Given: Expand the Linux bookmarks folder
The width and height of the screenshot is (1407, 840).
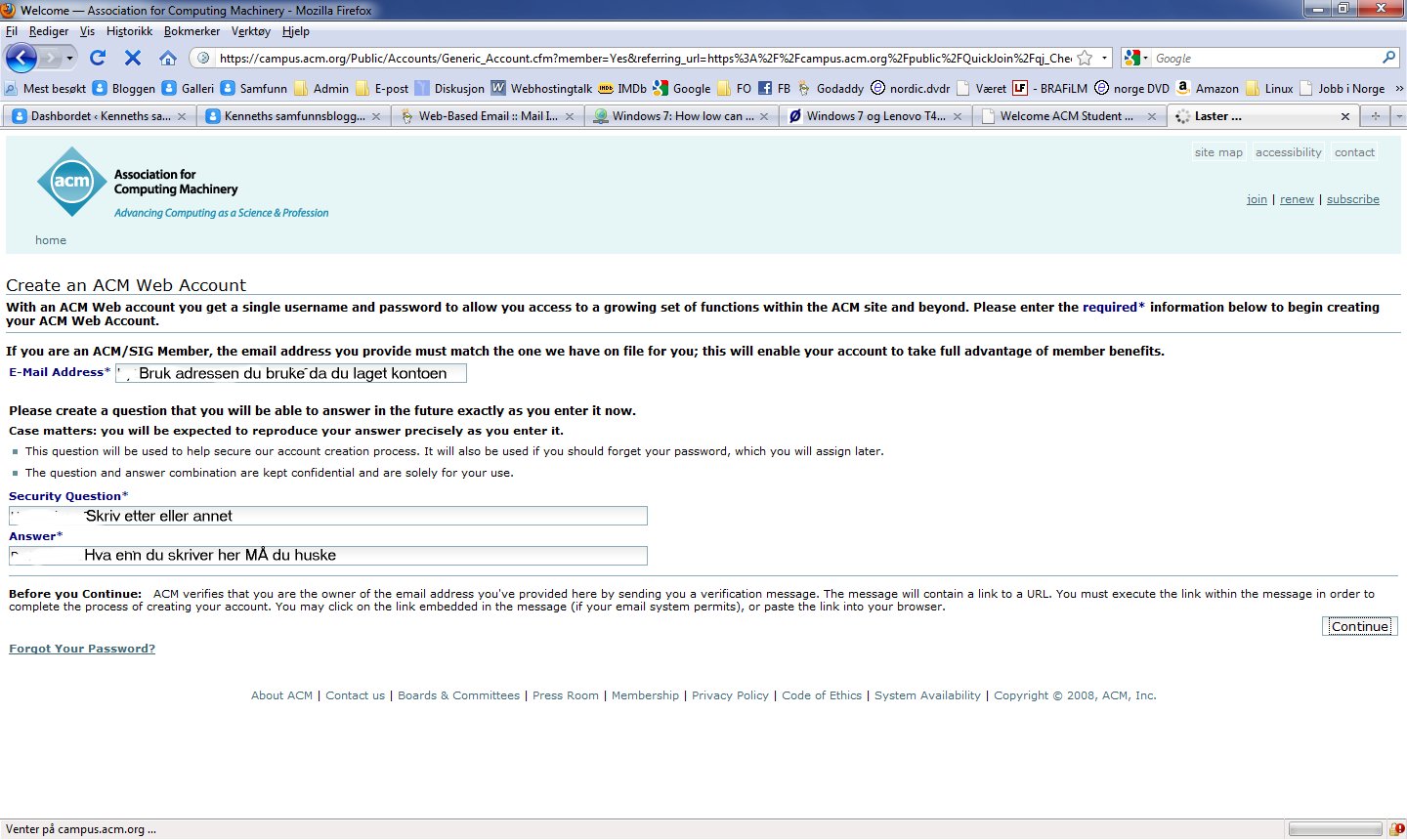Looking at the screenshot, I should [1269, 88].
